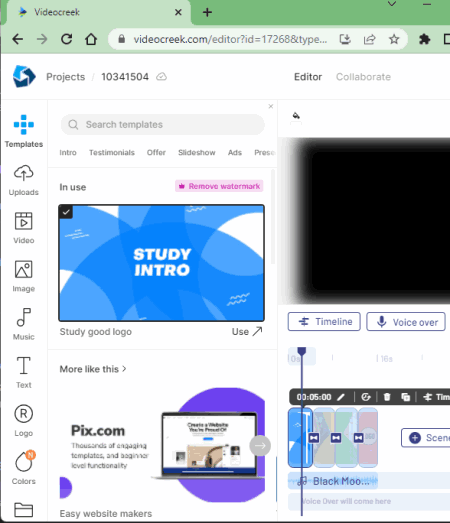Open a new browser tab
The width and height of the screenshot is (450, 523).
tap(207, 12)
